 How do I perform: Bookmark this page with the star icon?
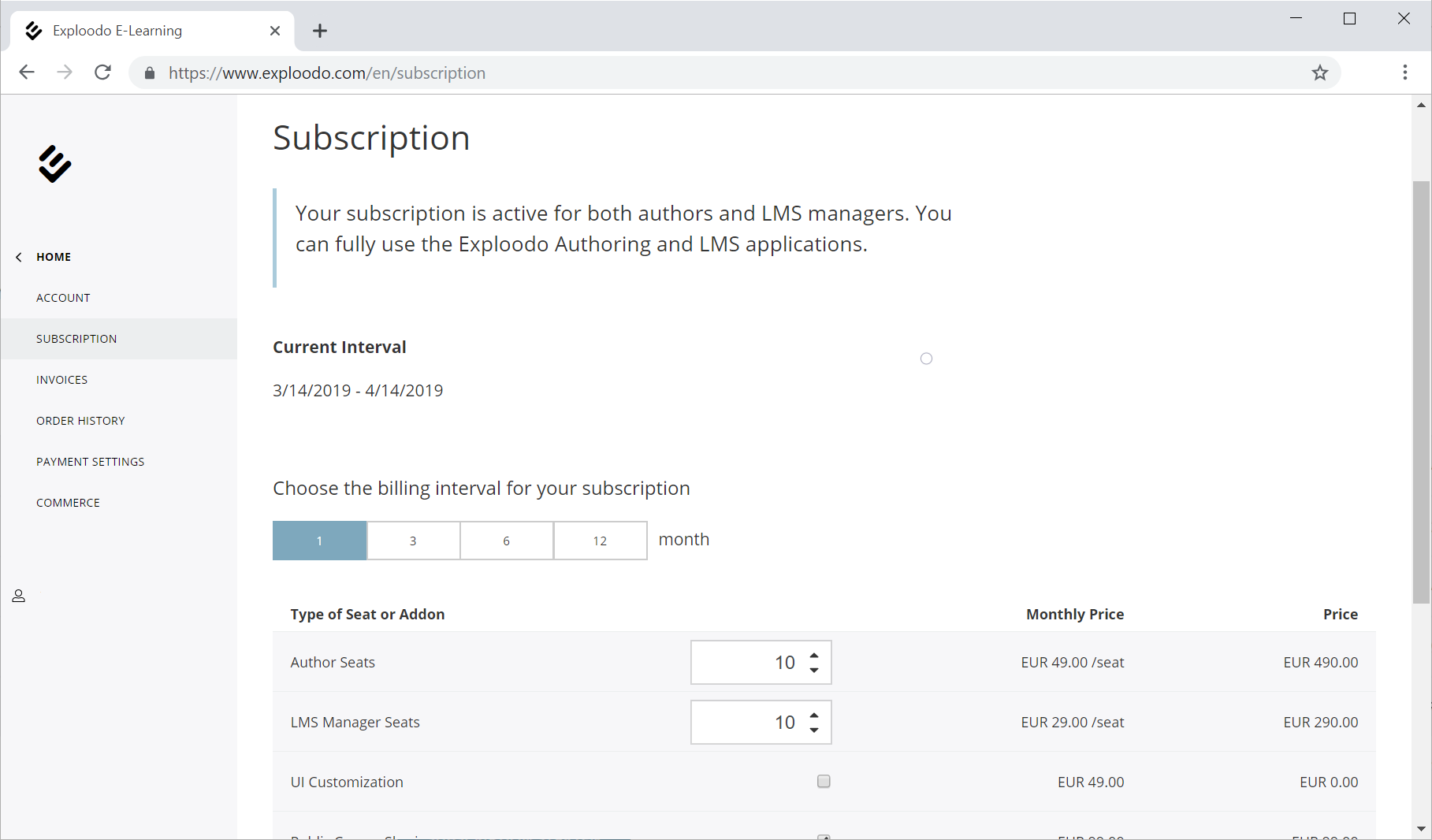(x=1319, y=73)
